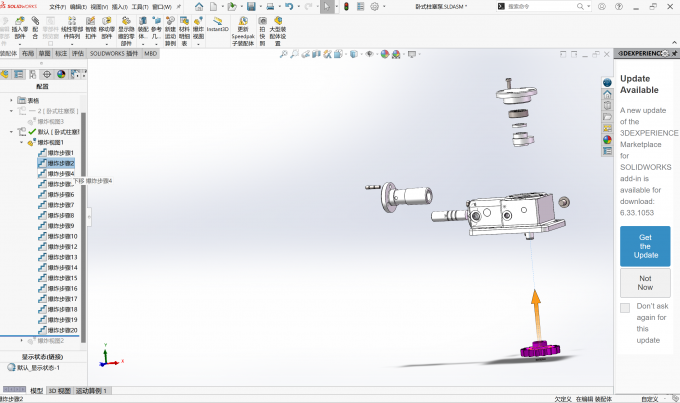Switch to the 草图 (Sketch) ribbon tab
680x403 pixels.
[44, 53]
